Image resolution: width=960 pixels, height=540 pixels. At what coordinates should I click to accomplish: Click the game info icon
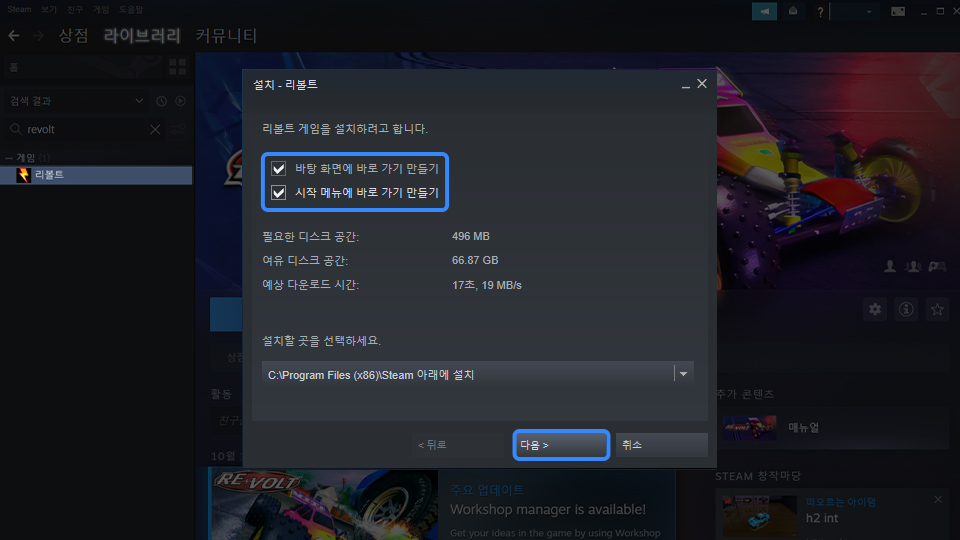[x=906, y=309]
